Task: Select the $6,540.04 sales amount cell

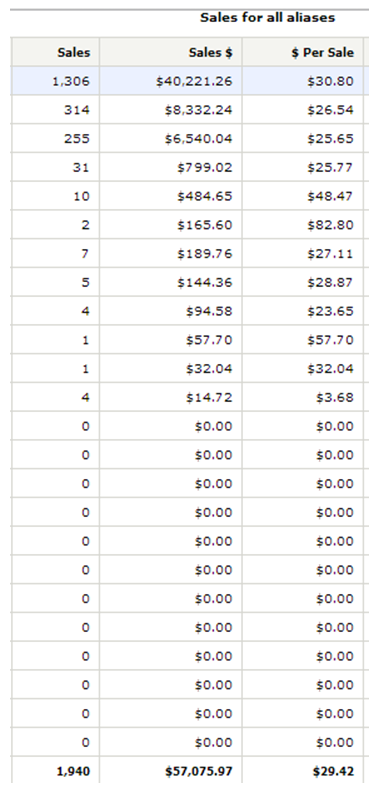Action: pos(171,139)
